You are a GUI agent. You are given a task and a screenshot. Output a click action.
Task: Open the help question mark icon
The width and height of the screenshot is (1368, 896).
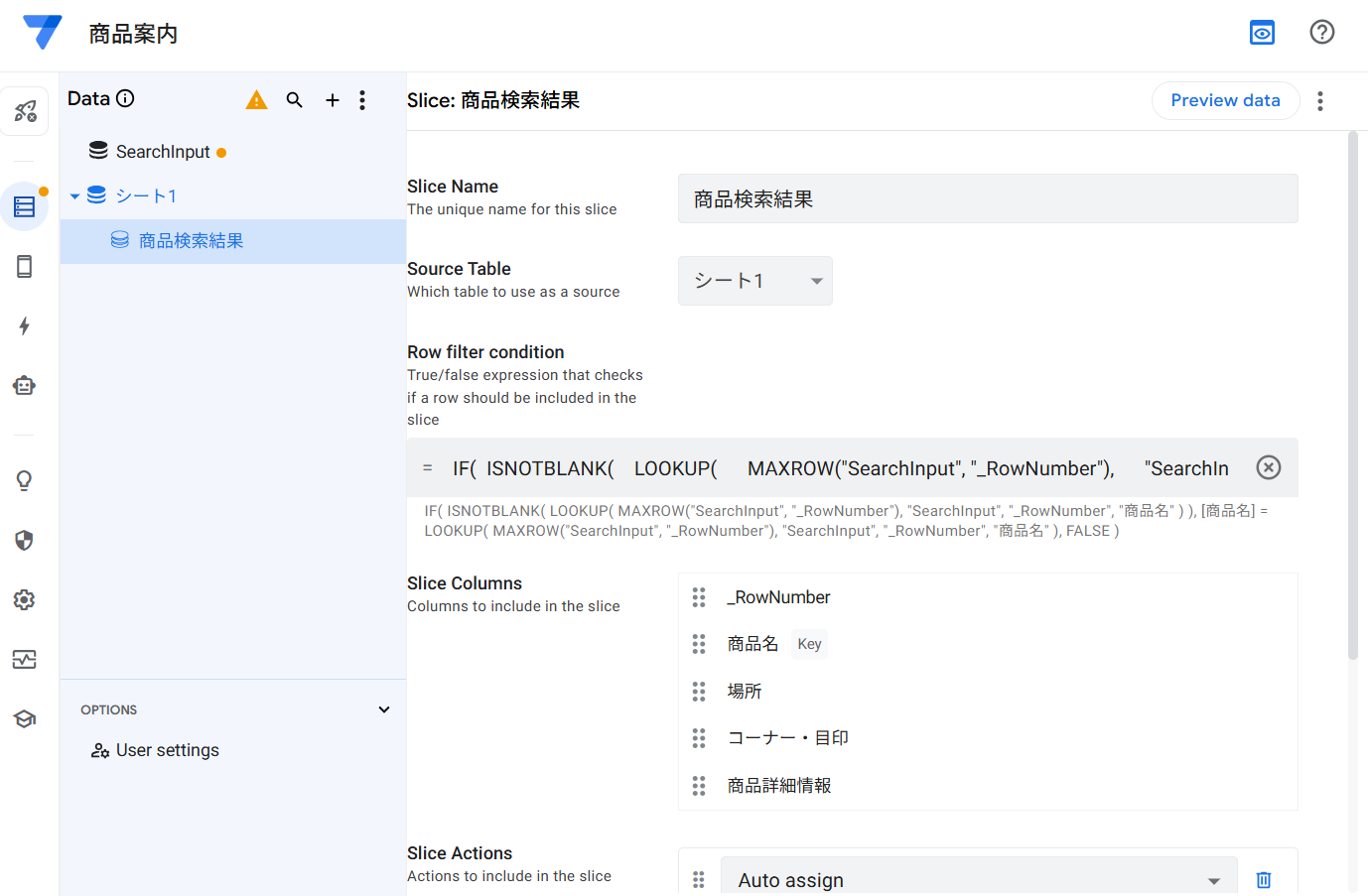pos(1321,32)
